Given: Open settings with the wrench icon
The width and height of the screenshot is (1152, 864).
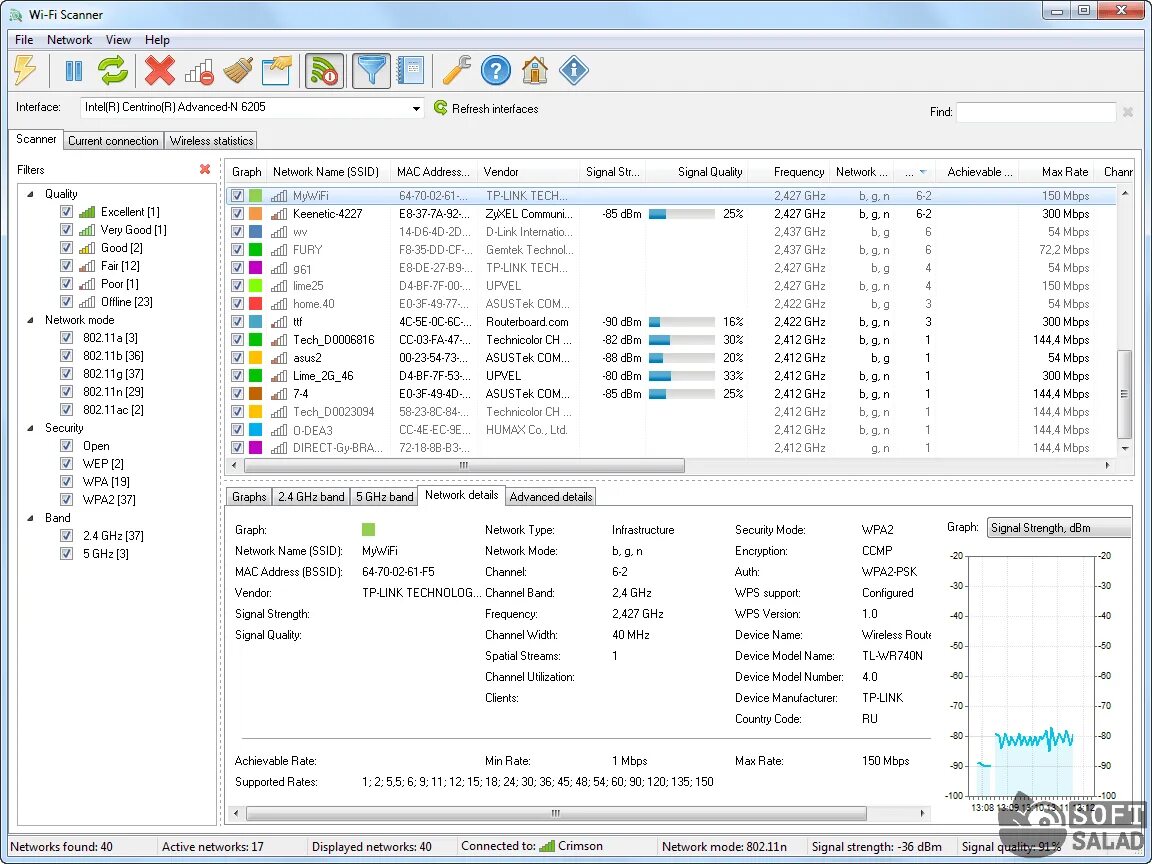Looking at the screenshot, I should tap(456, 71).
